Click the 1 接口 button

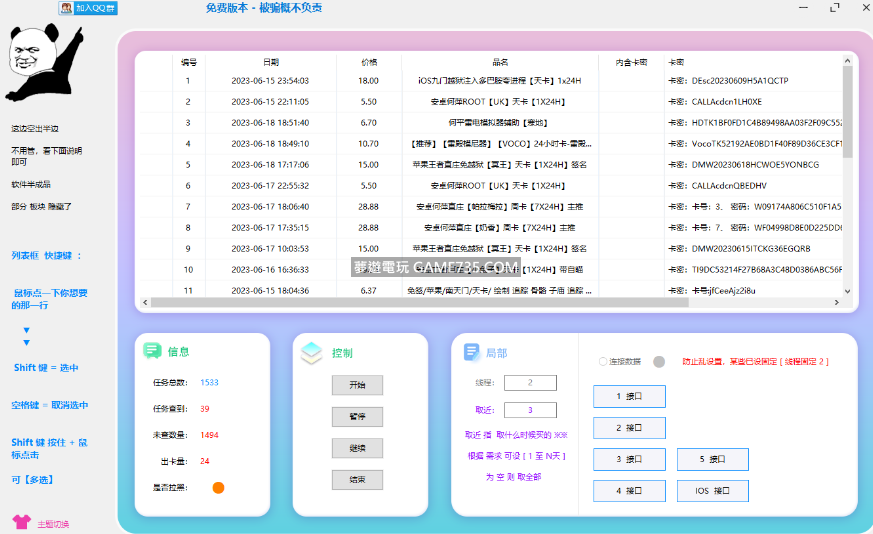(629, 396)
